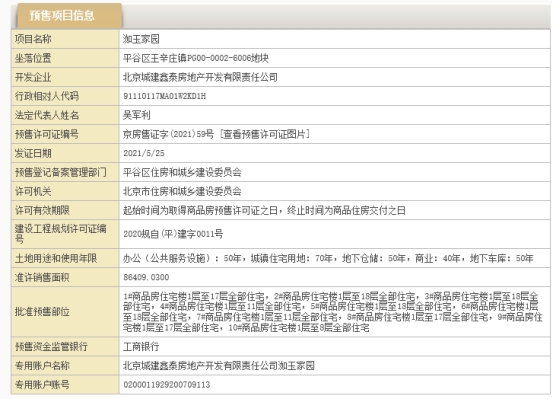Select the value 平谷区住房和城乡建设委员会
The height and width of the screenshot is (399, 554).
[x=182, y=172]
